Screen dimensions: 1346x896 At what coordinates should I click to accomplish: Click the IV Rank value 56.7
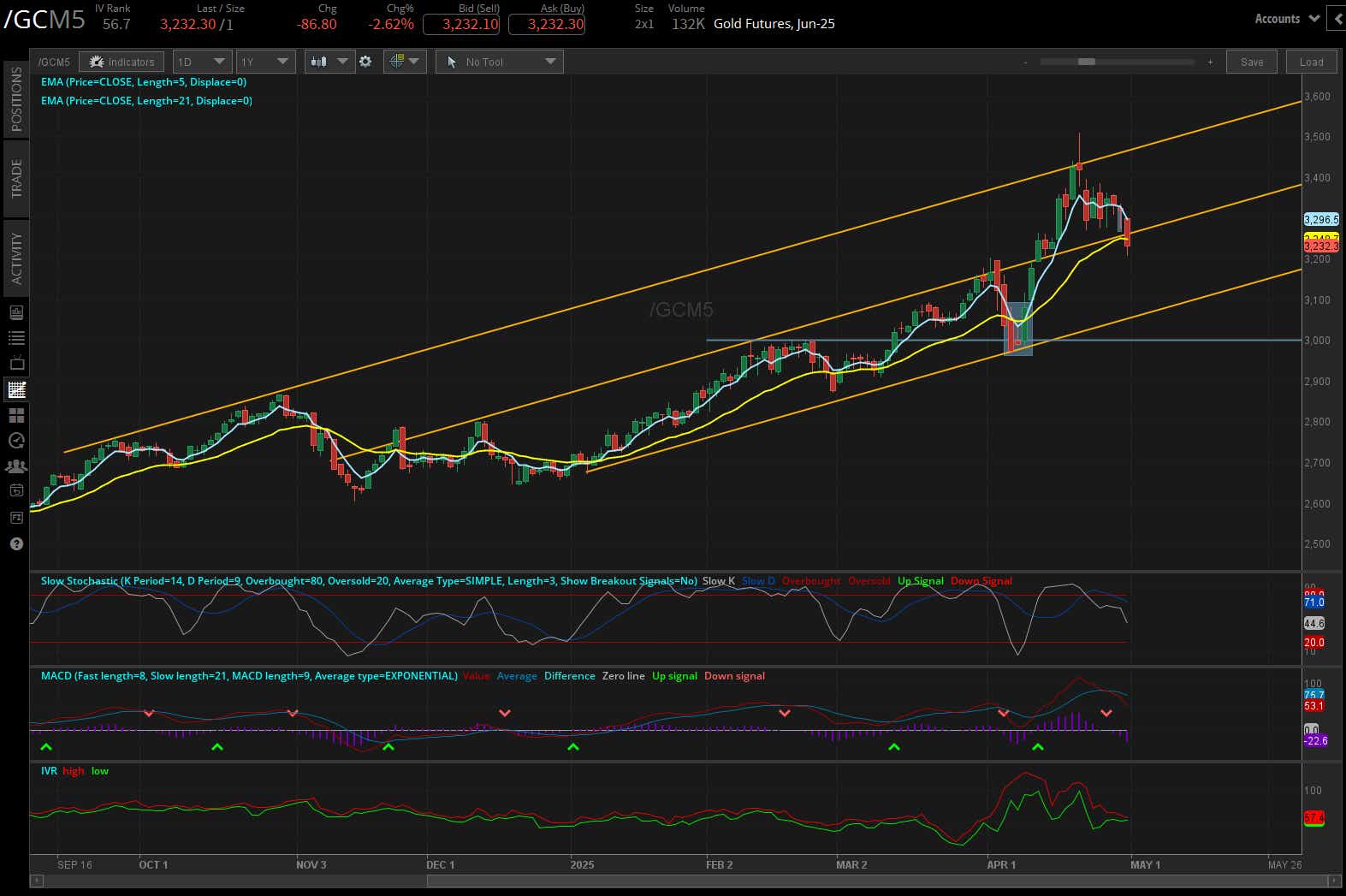click(x=116, y=24)
